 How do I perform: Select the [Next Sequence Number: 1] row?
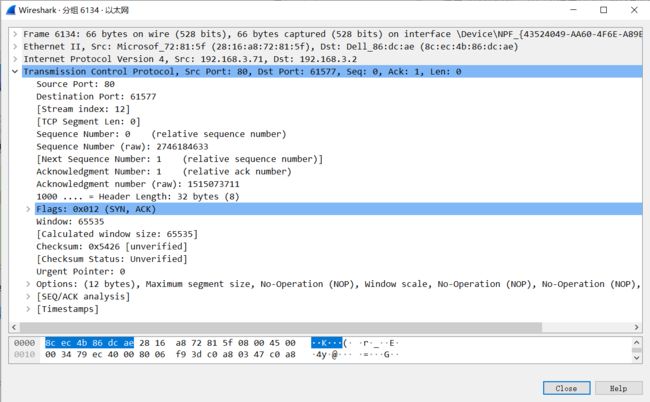(179, 159)
